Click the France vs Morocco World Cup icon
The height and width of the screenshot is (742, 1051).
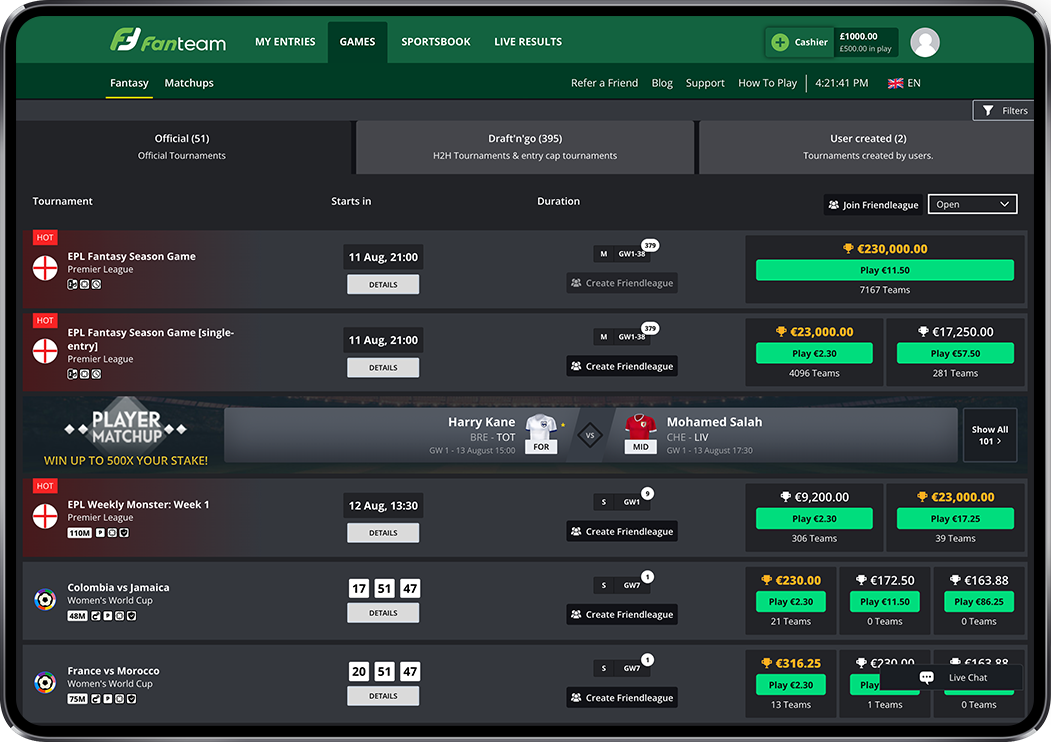click(45, 682)
